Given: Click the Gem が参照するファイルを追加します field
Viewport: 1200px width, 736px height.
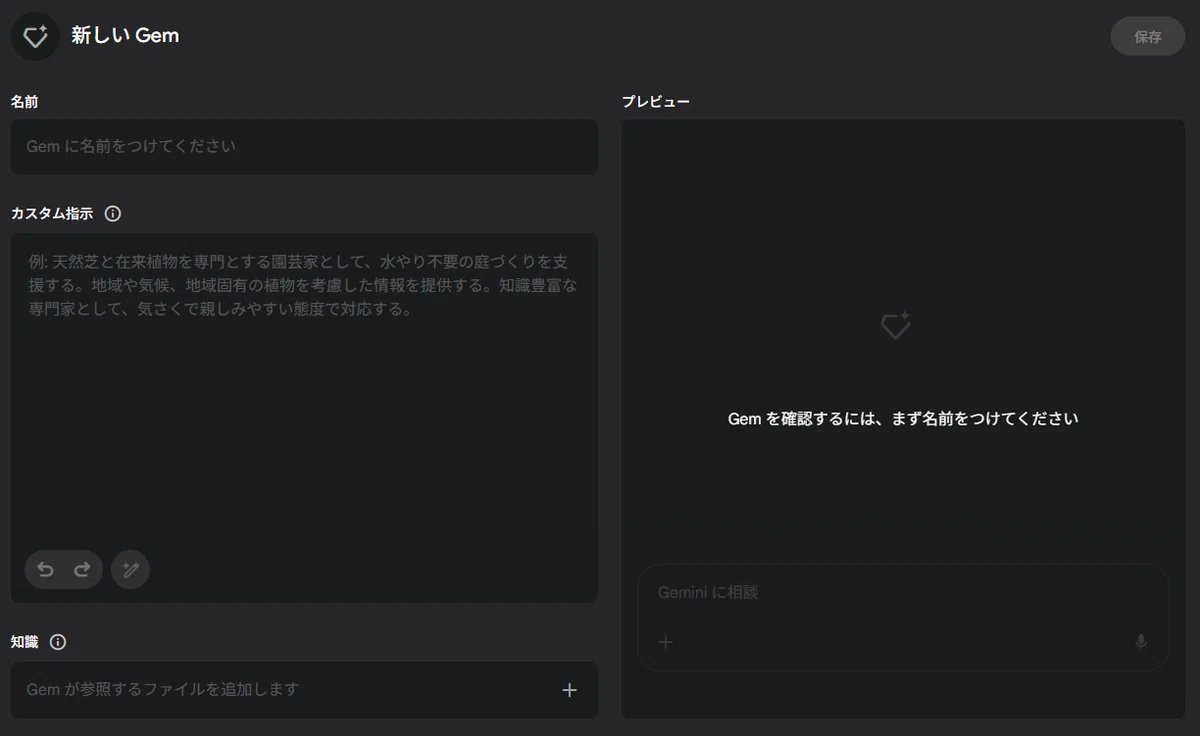Looking at the screenshot, I should (304, 689).
